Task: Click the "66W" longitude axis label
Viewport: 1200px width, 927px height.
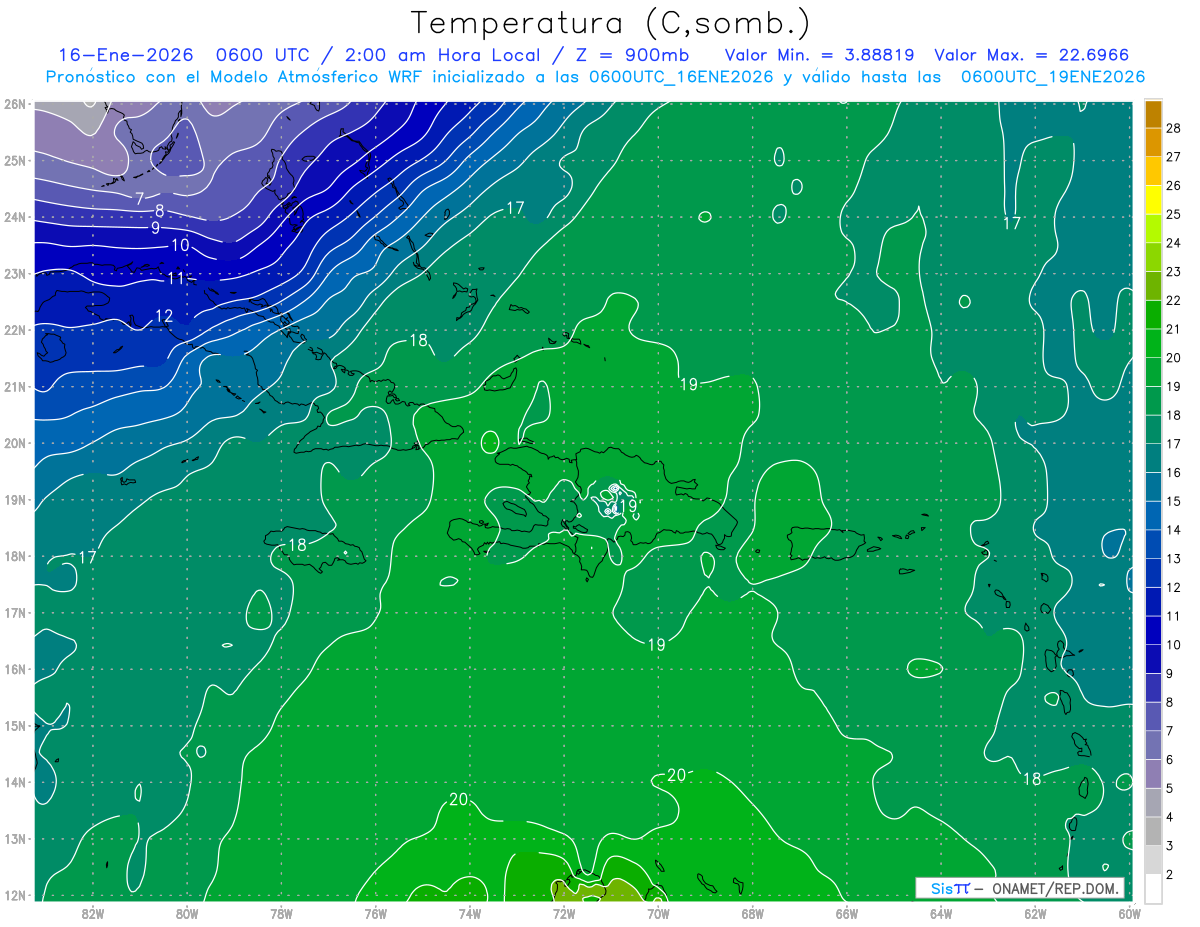Action: [847, 913]
